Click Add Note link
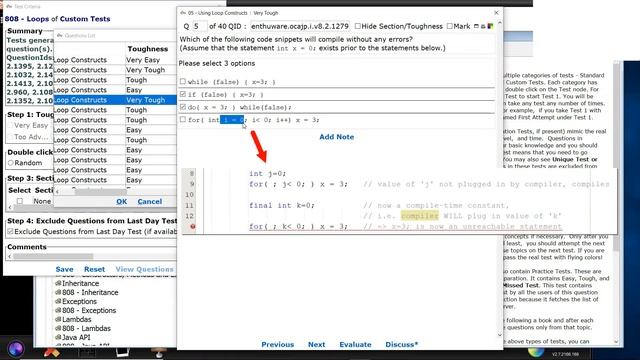Screen dimensions: 640x360 336,137
